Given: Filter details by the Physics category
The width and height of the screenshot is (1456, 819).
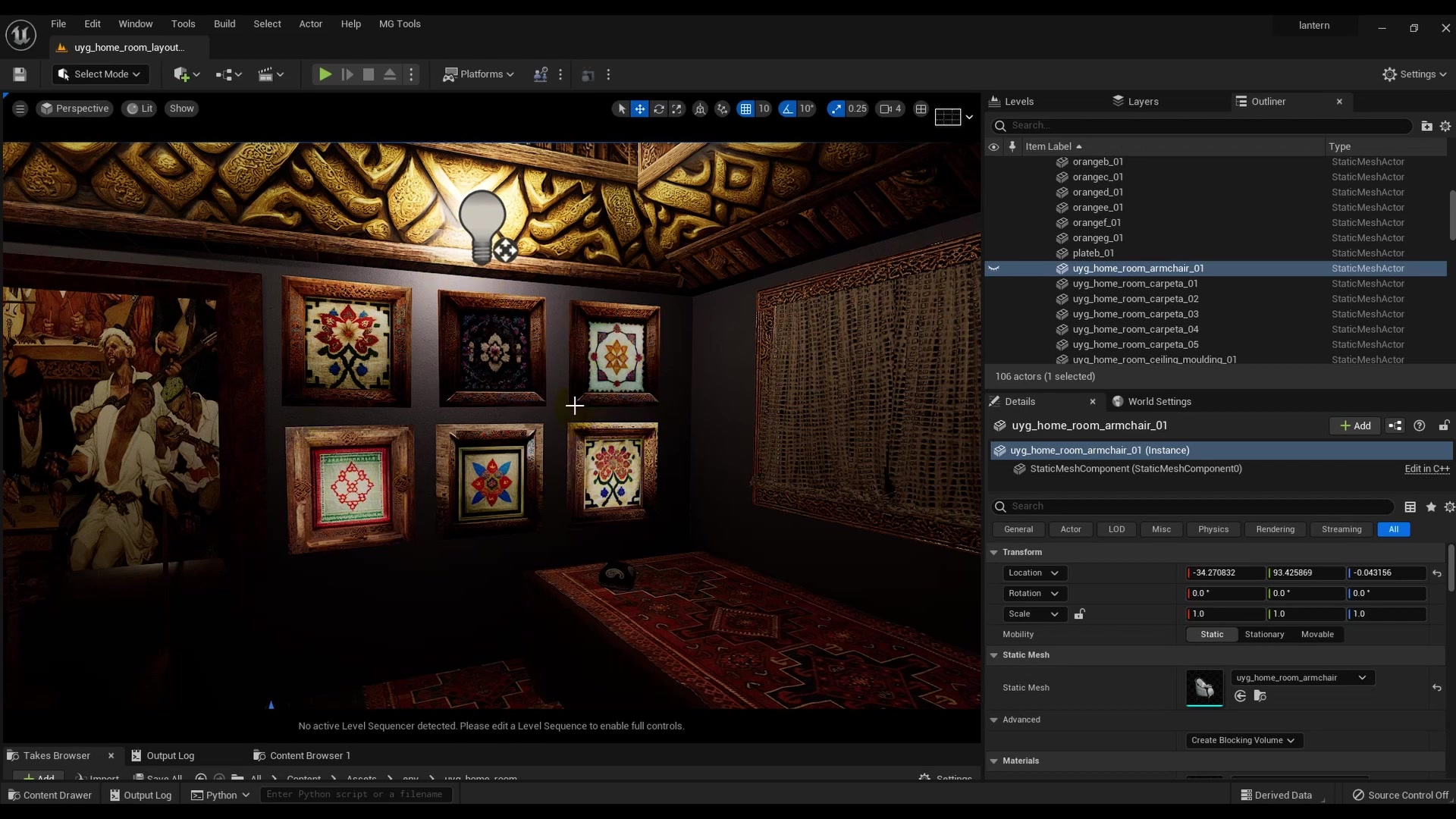Looking at the screenshot, I should pos(1213,529).
